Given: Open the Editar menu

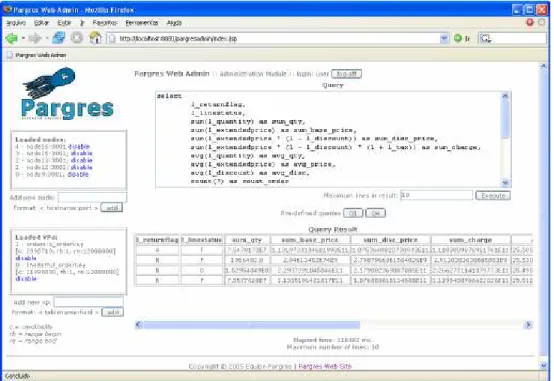Looking at the screenshot, I should coord(41,23).
